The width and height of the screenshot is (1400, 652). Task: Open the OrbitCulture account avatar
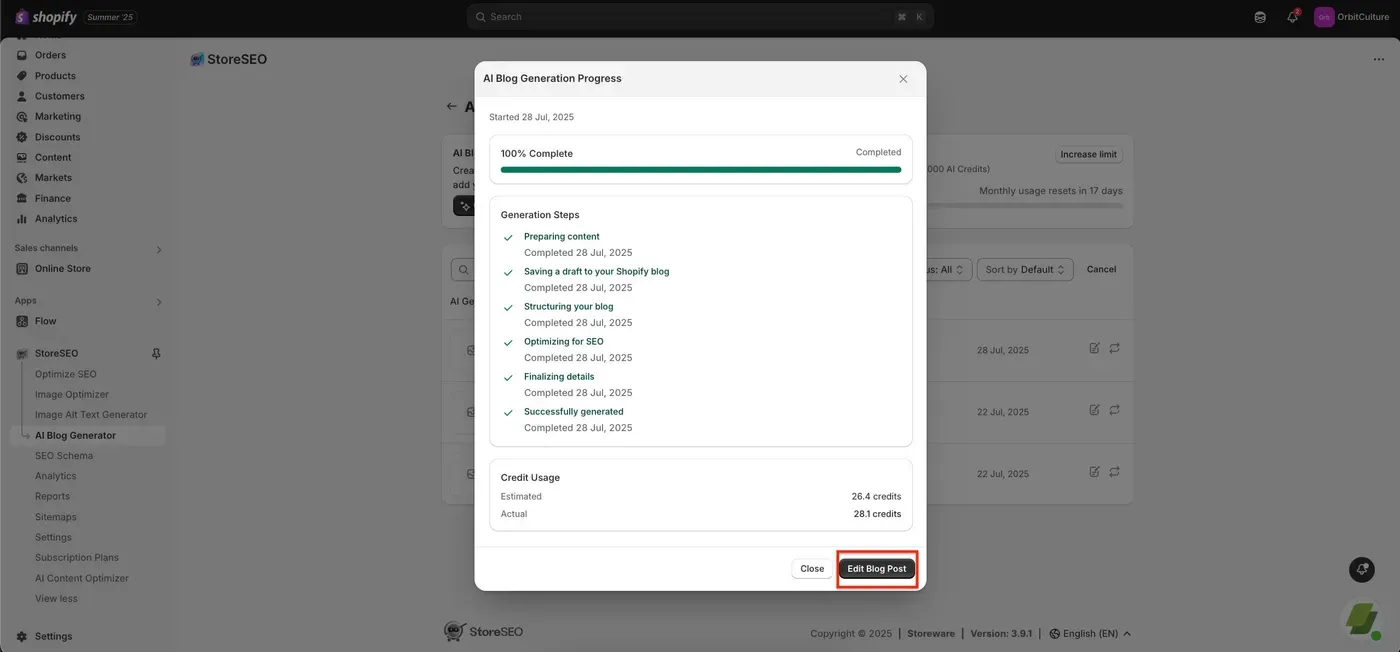tap(1324, 17)
